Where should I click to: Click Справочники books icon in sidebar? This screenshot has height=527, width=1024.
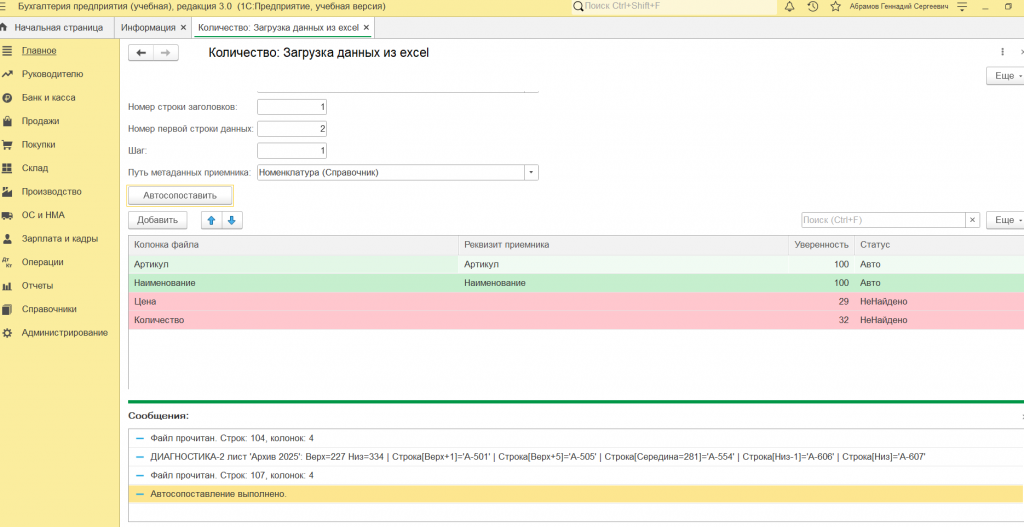coord(7,310)
